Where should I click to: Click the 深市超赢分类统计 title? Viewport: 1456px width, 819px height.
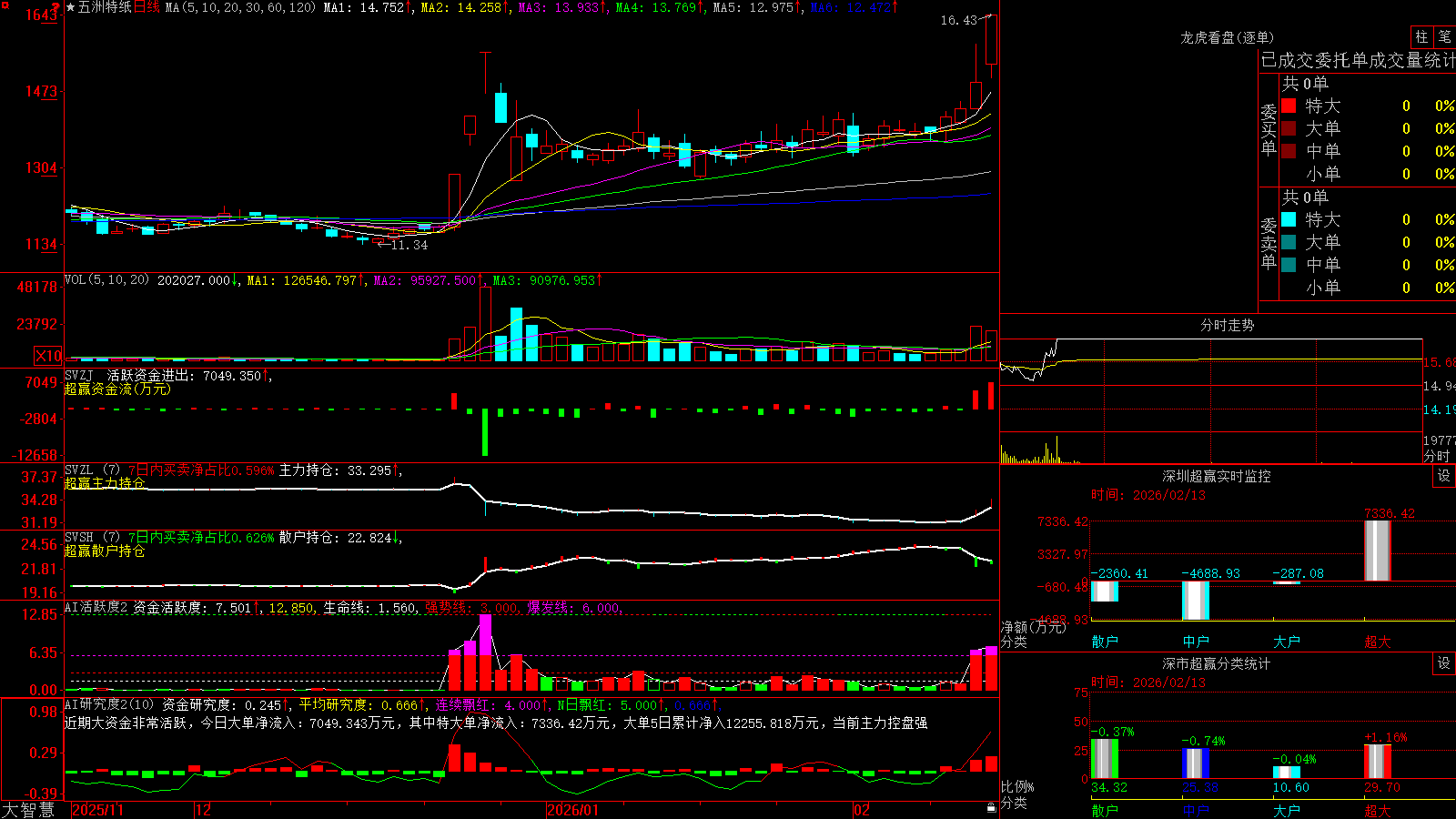point(1217,663)
